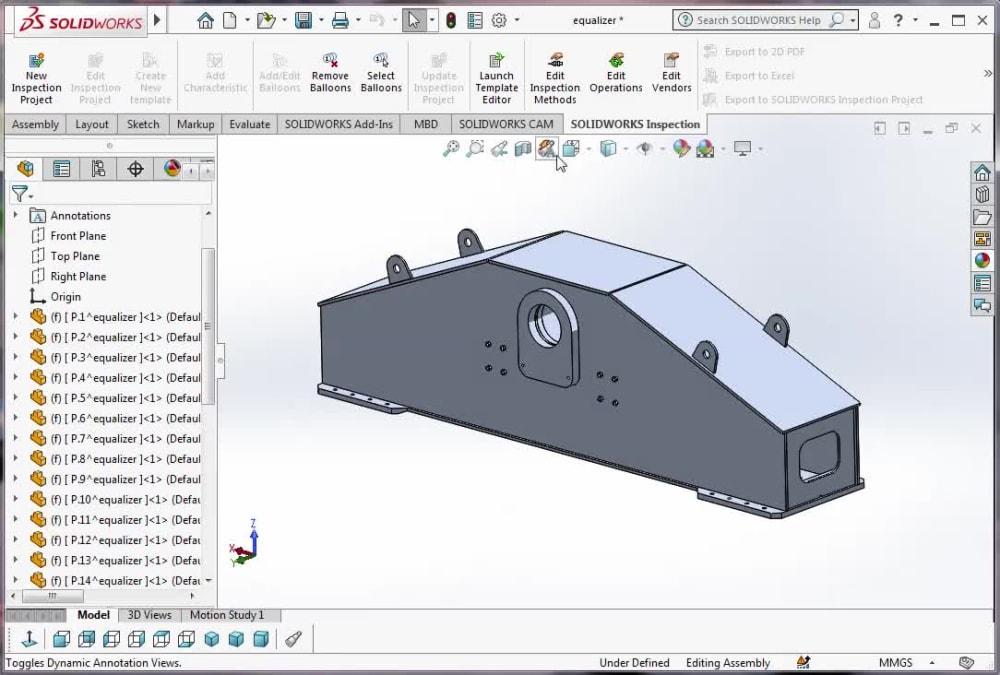Create a new document from toolbar
1000x675 pixels.
[230, 20]
